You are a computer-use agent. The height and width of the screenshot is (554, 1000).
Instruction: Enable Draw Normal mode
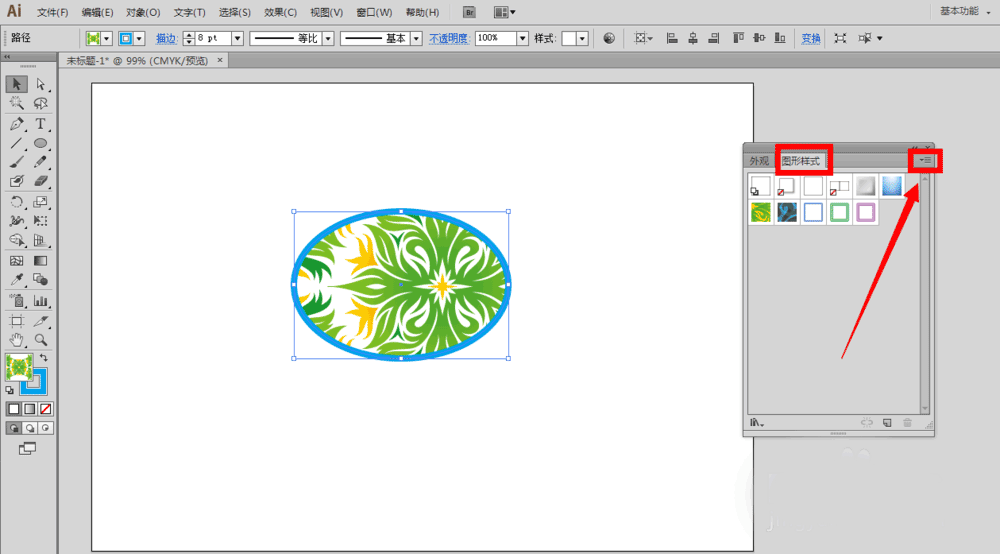14,428
